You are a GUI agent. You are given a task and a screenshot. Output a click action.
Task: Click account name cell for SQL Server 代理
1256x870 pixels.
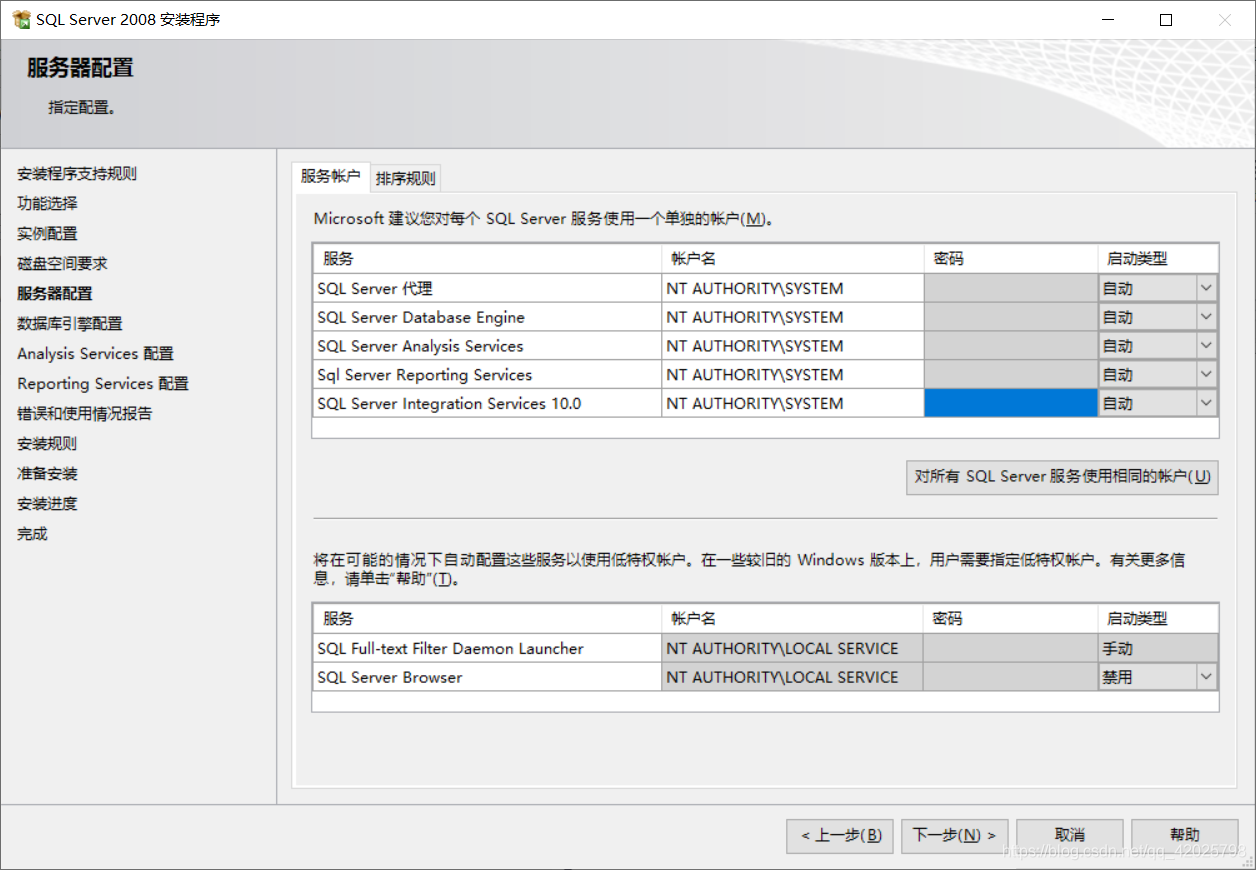793,288
